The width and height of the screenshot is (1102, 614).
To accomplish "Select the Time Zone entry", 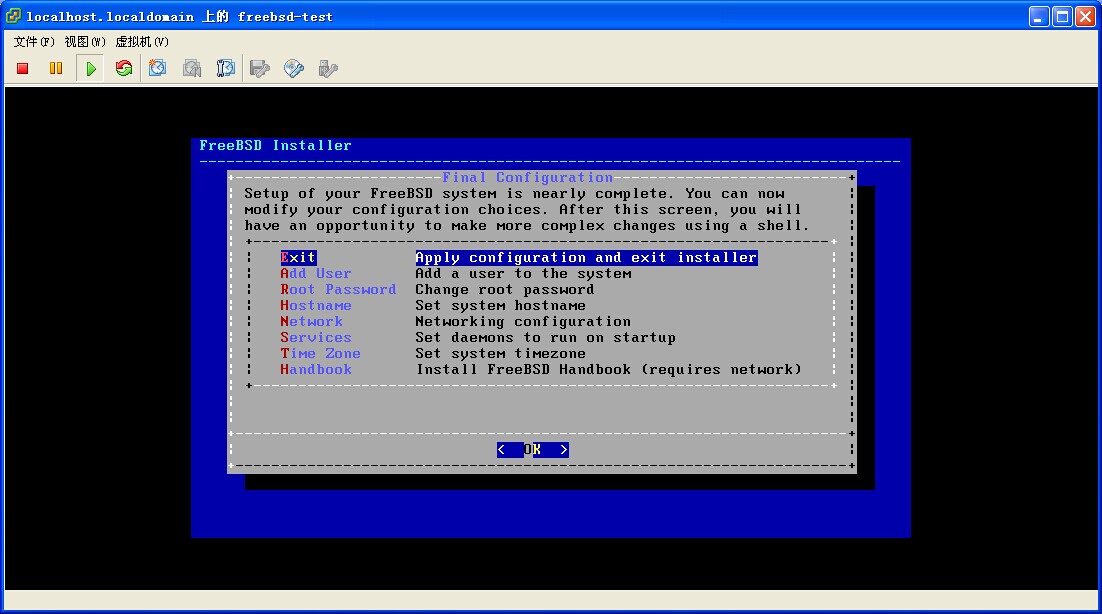I will tap(320, 354).
